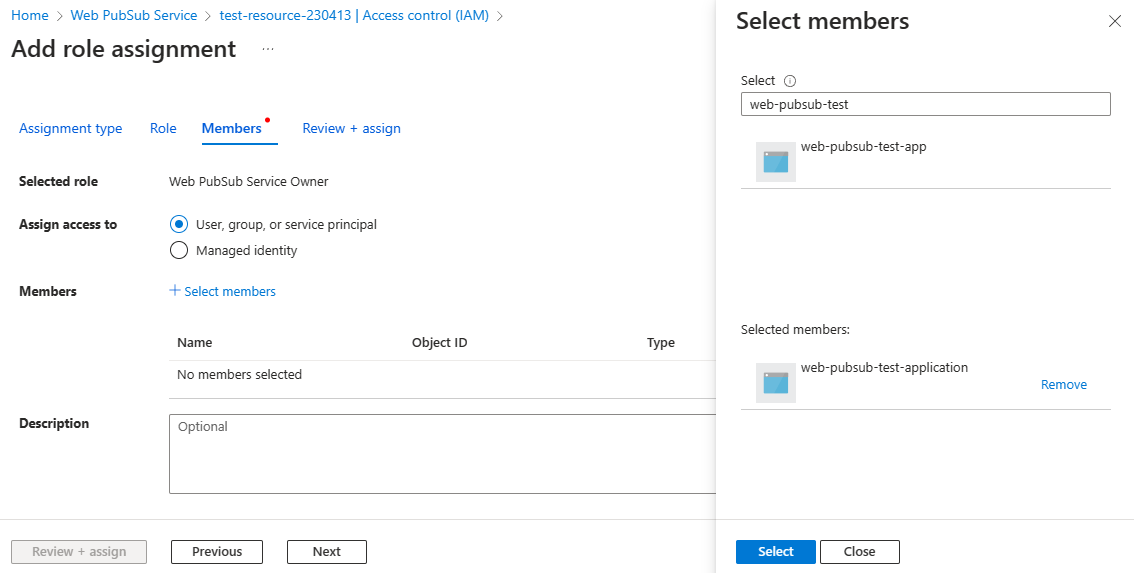
Task: Go back with the Previous button
Action: 217,552
